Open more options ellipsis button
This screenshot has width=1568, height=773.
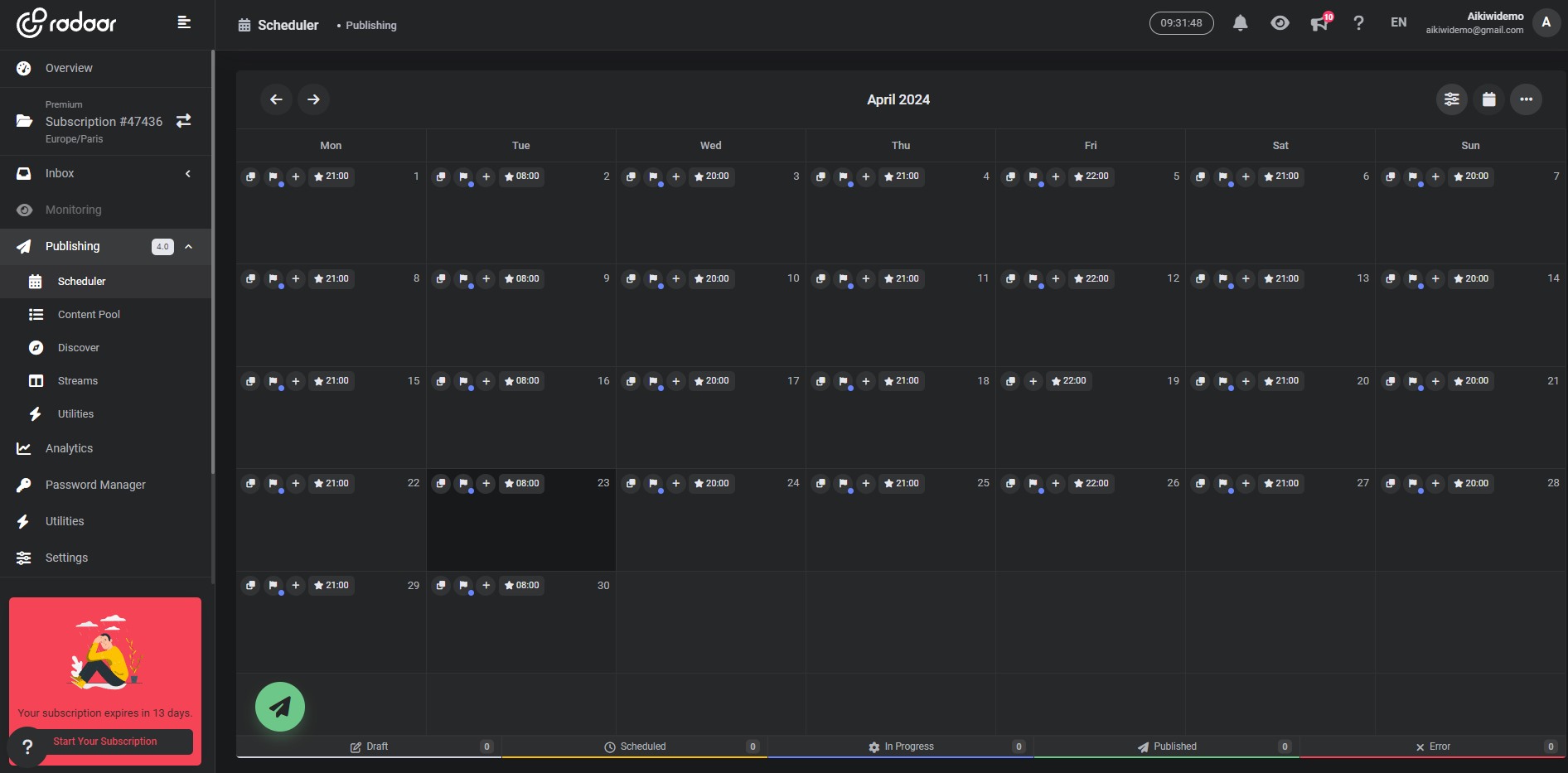[1526, 99]
